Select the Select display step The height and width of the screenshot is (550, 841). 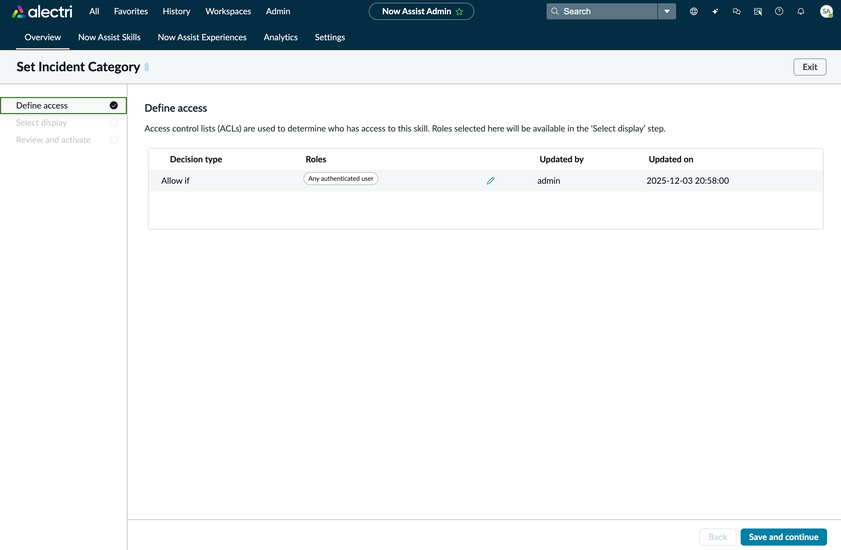(x=63, y=123)
